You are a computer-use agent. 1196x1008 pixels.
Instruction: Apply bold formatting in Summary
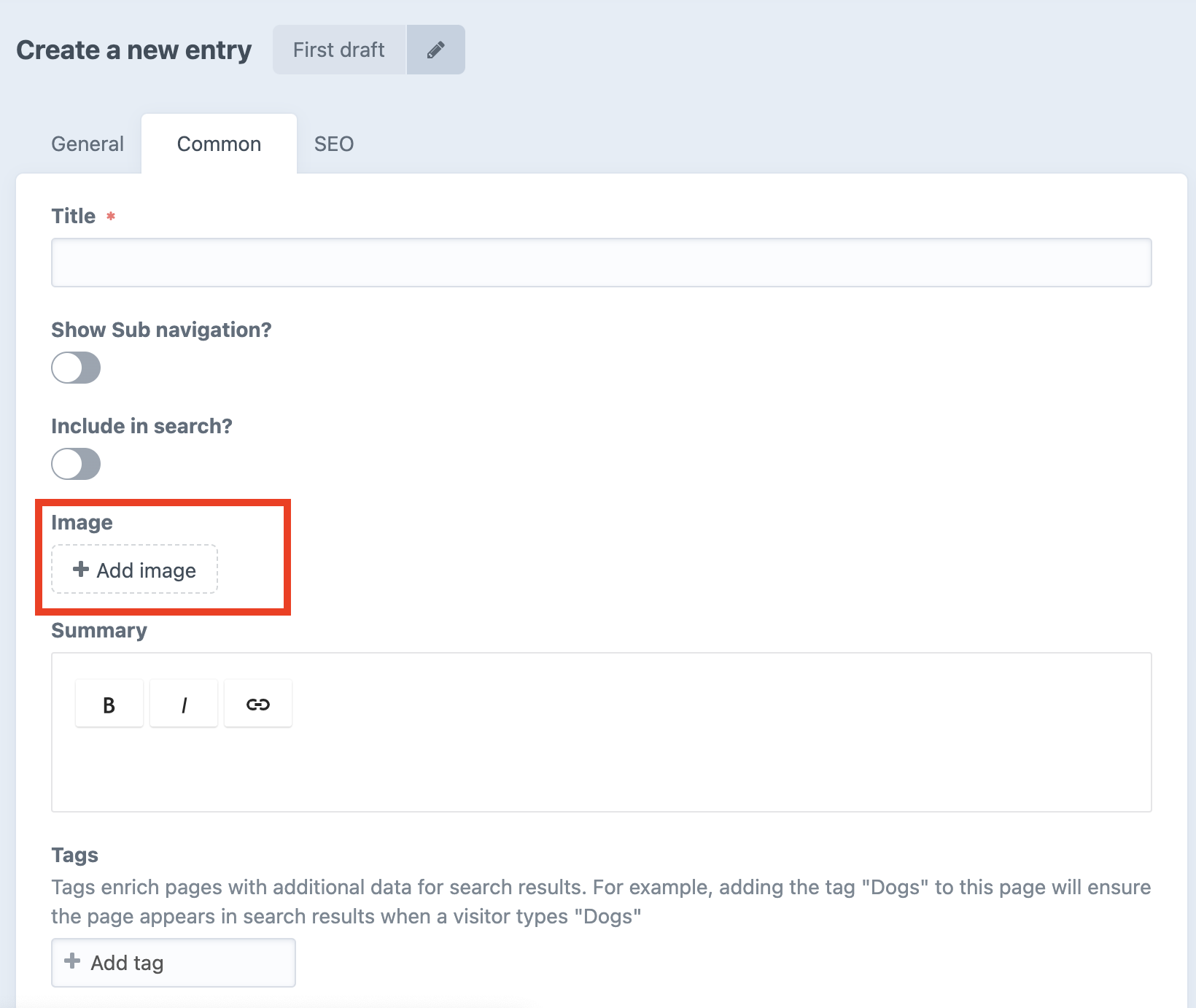pyautogui.click(x=109, y=704)
